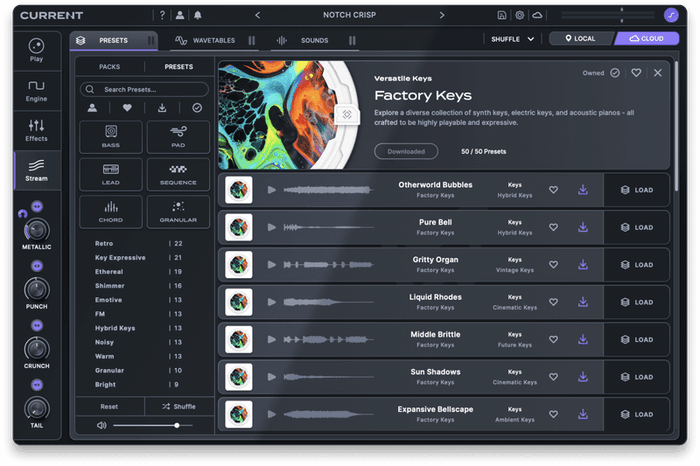This screenshot has width=700, height=466.
Task: Toggle the owned checkmark filter
Action: [196, 107]
